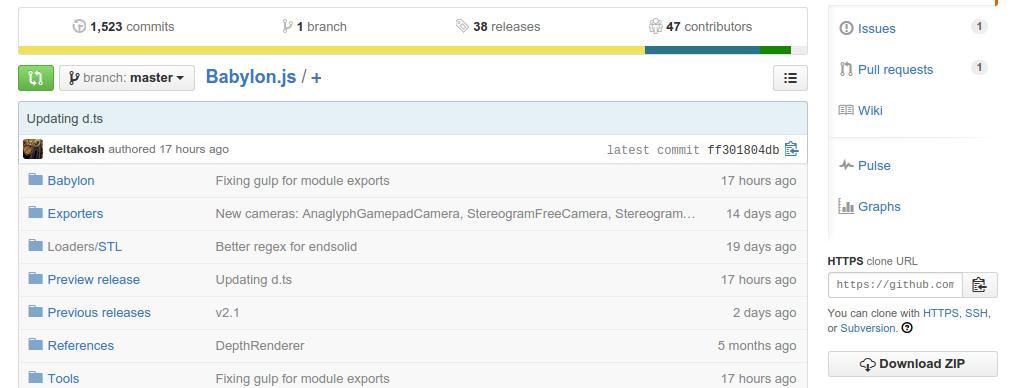
Task: Copy the clone URL to clipboard
Action: 979,285
